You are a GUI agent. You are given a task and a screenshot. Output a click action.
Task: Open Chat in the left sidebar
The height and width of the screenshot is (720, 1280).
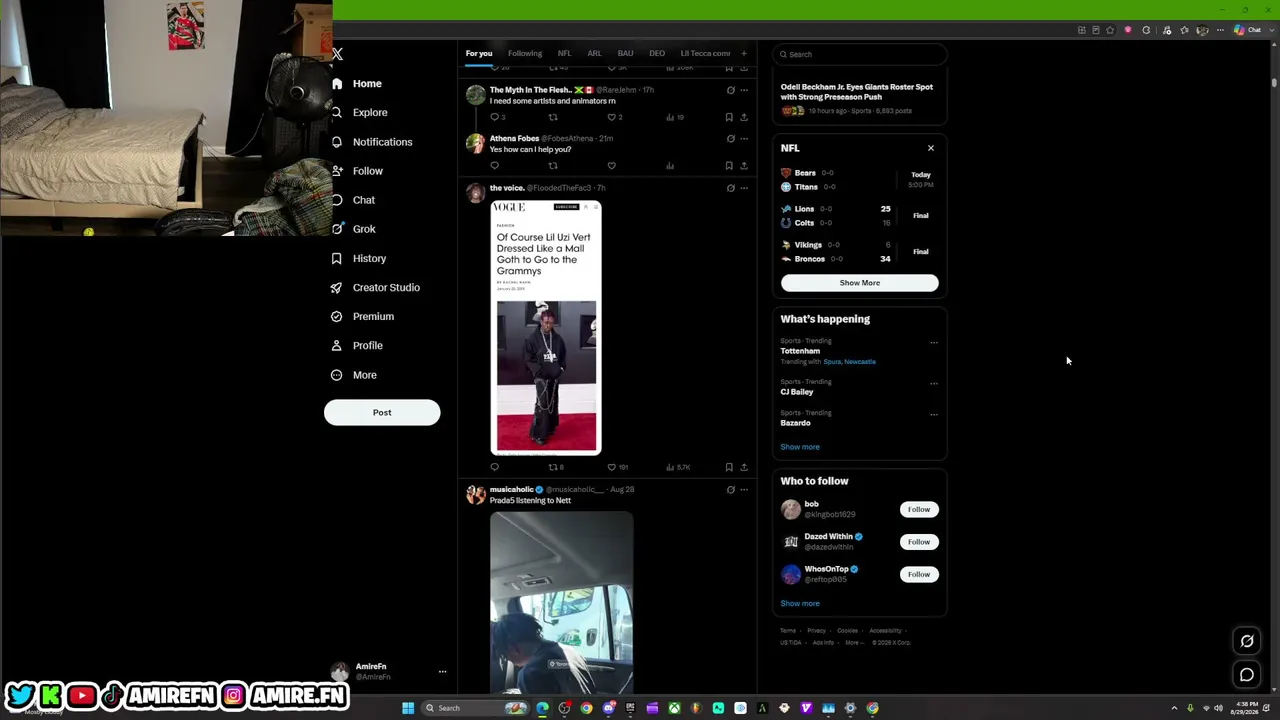(x=354, y=200)
